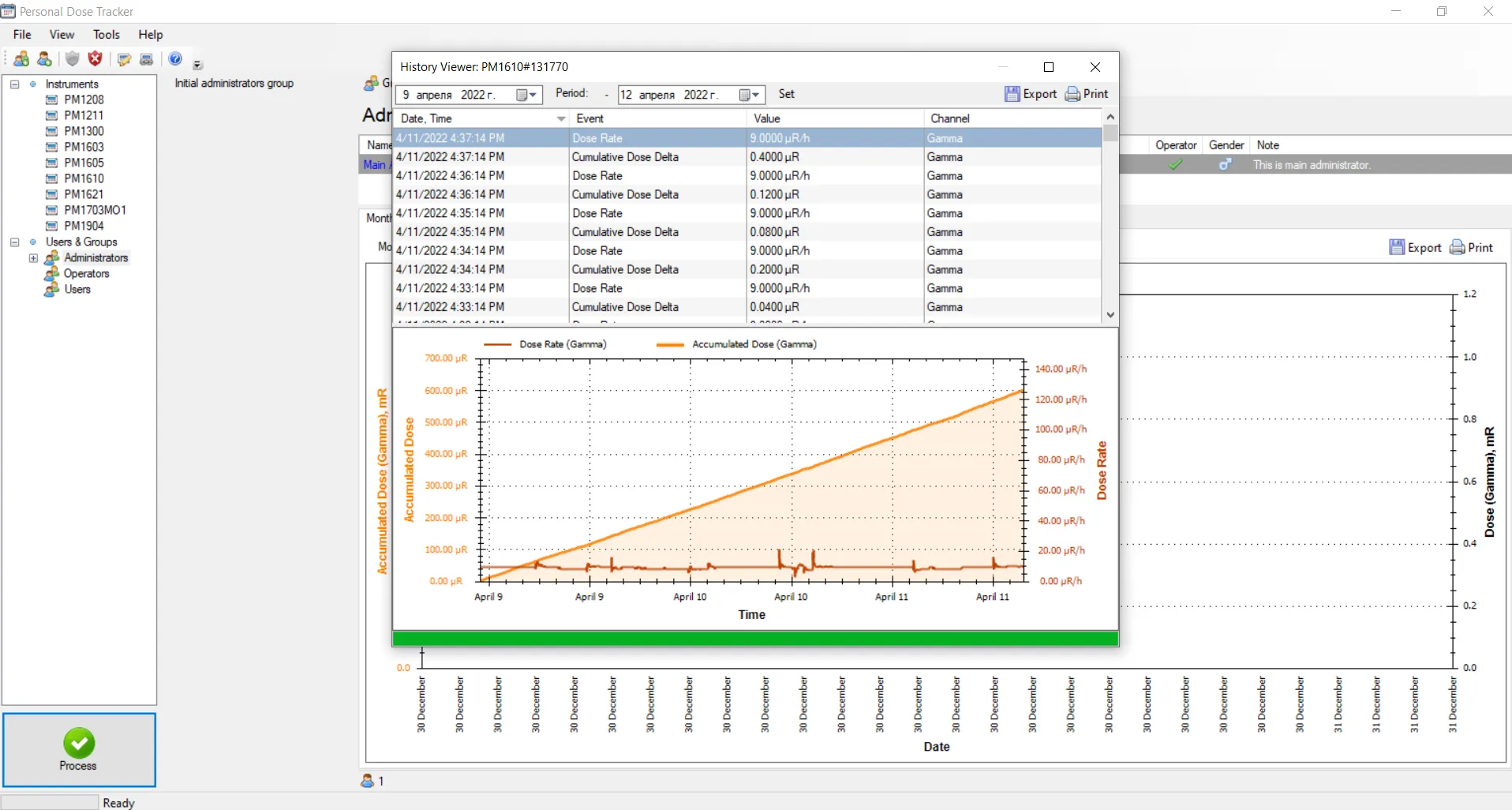Viewport: 1512px width, 810px height.
Task: Click the Operator column header in main window
Action: (1176, 145)
